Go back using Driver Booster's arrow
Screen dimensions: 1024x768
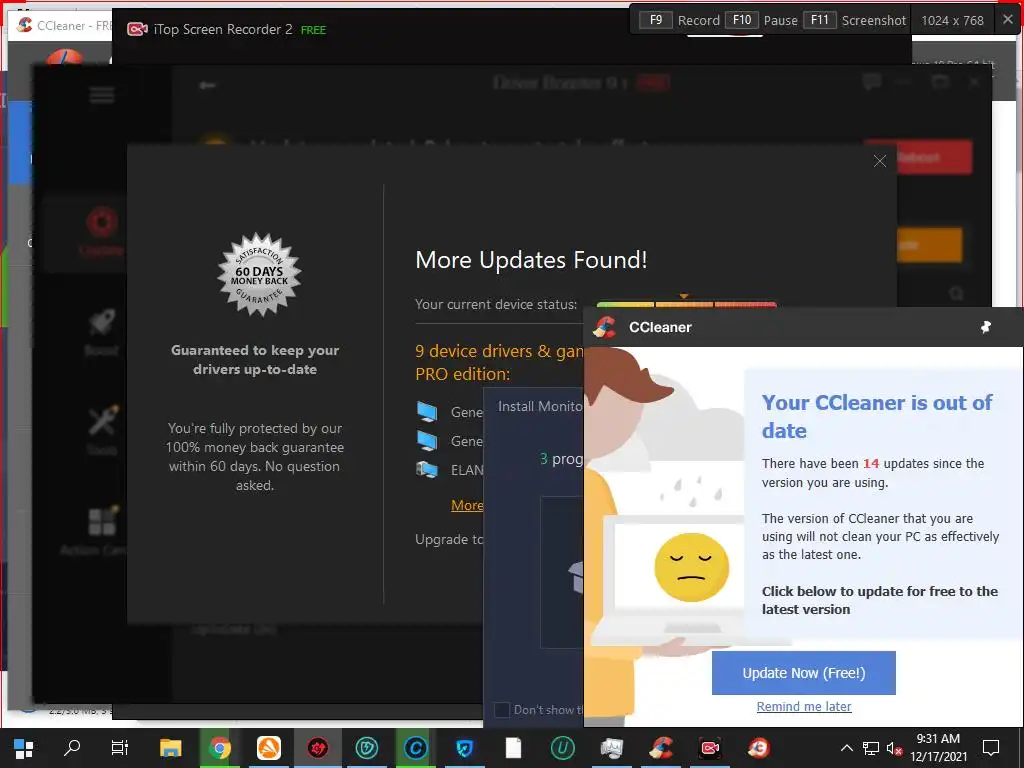coord(207,85)
